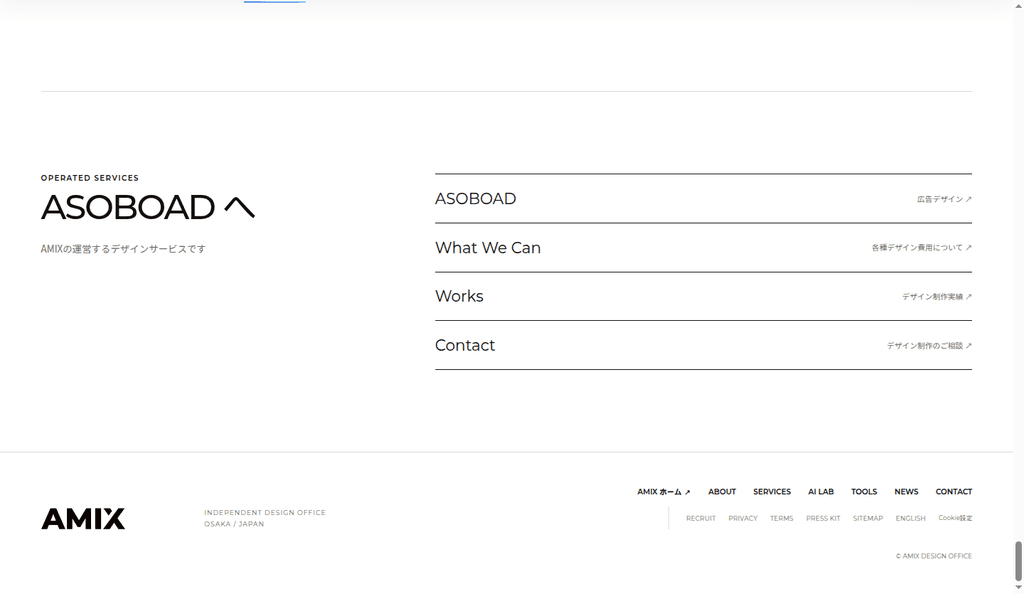The width and height of the screenshot is (1024, 594).
Task: Open Cookie設定 settings link
Action: [x=955, y=518]
